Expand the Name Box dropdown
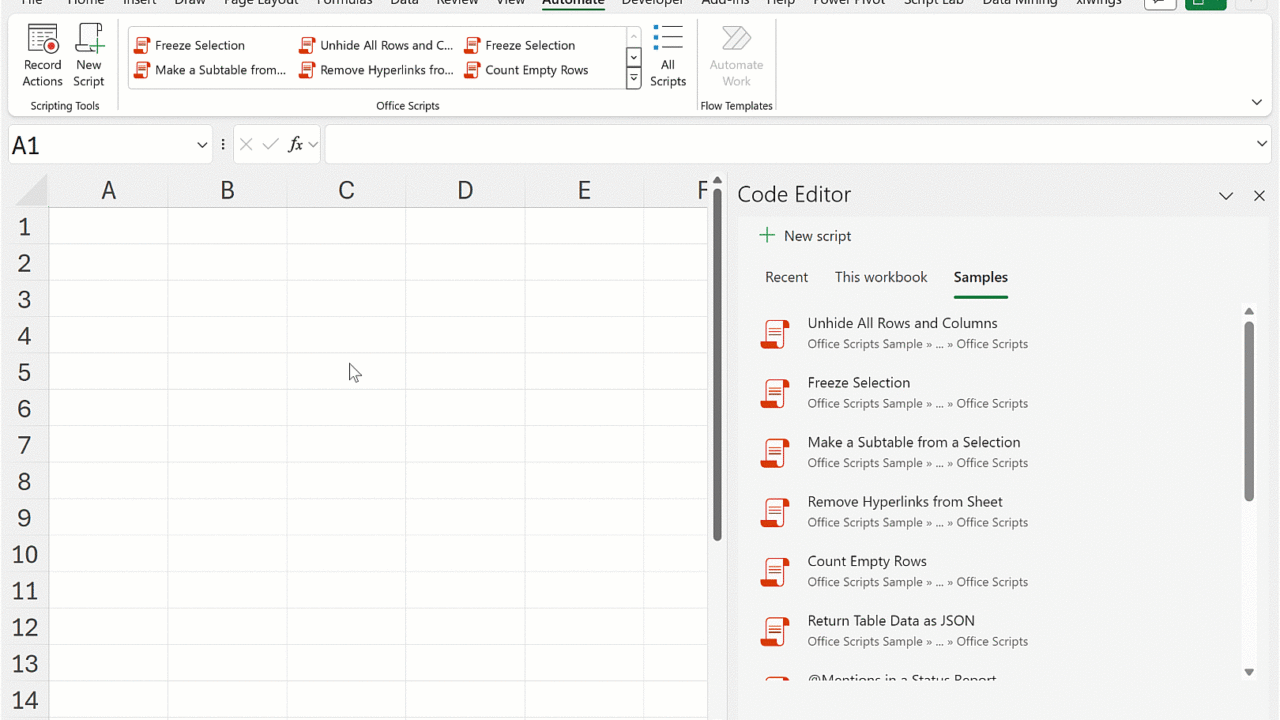This screenshot has height=720, width=1280. point(202,145)
